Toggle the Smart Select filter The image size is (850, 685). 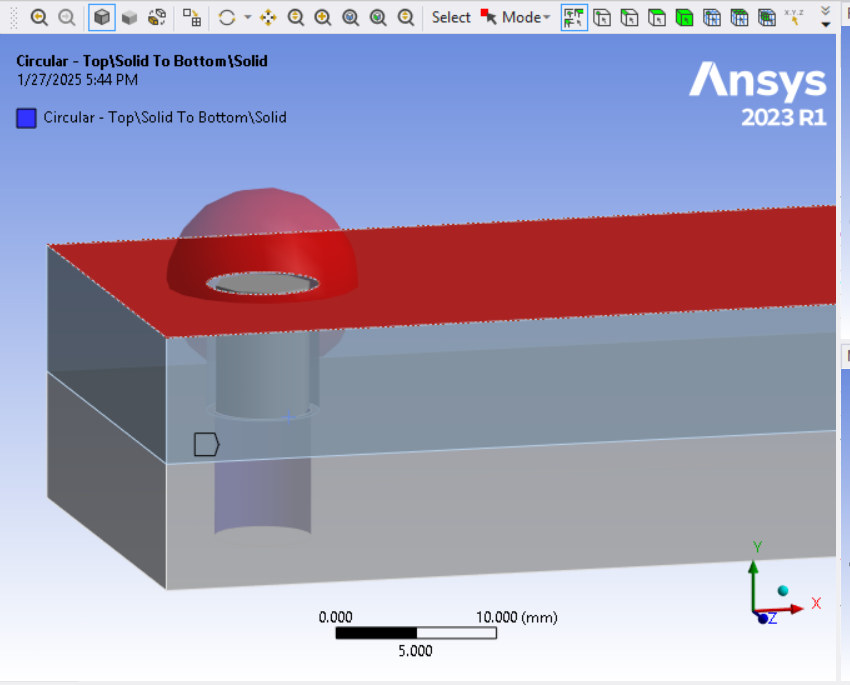pos(574,17)
